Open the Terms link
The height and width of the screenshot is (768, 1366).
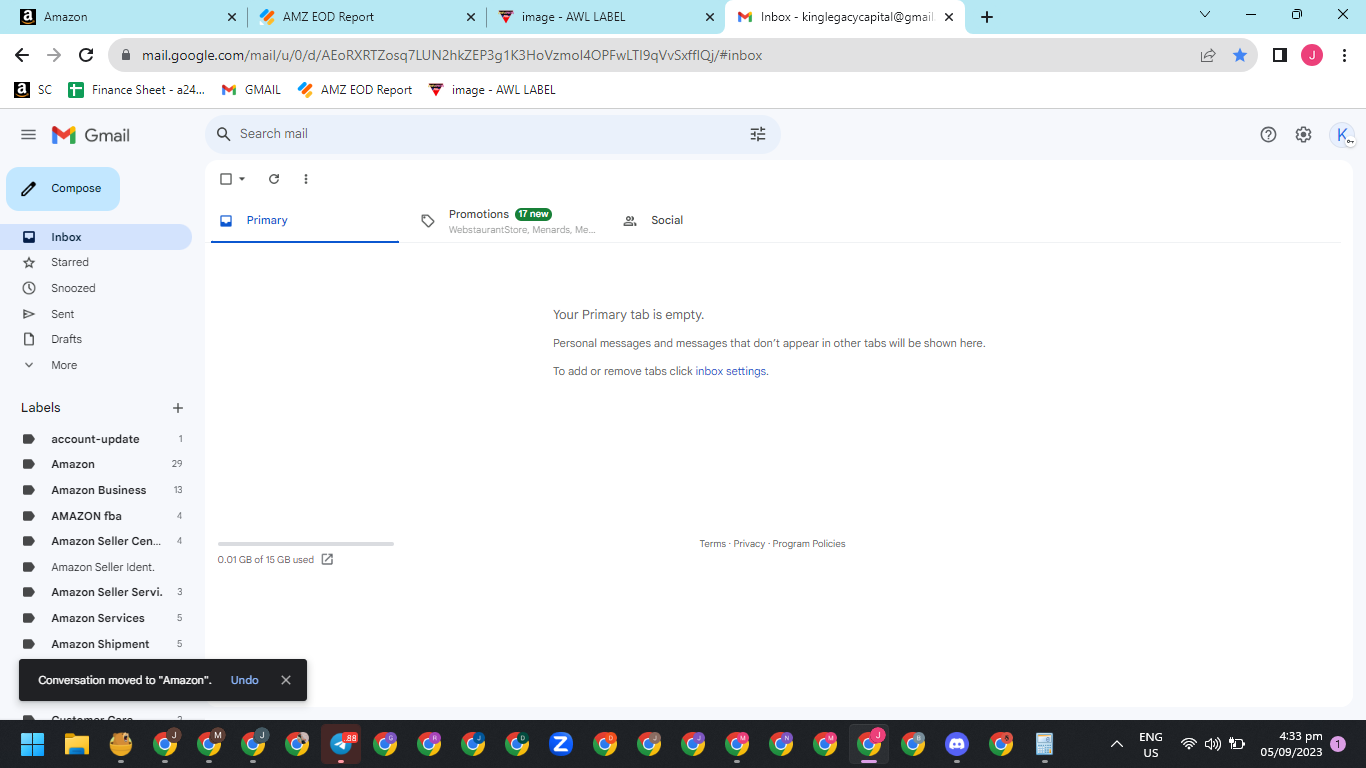point(713,544)
